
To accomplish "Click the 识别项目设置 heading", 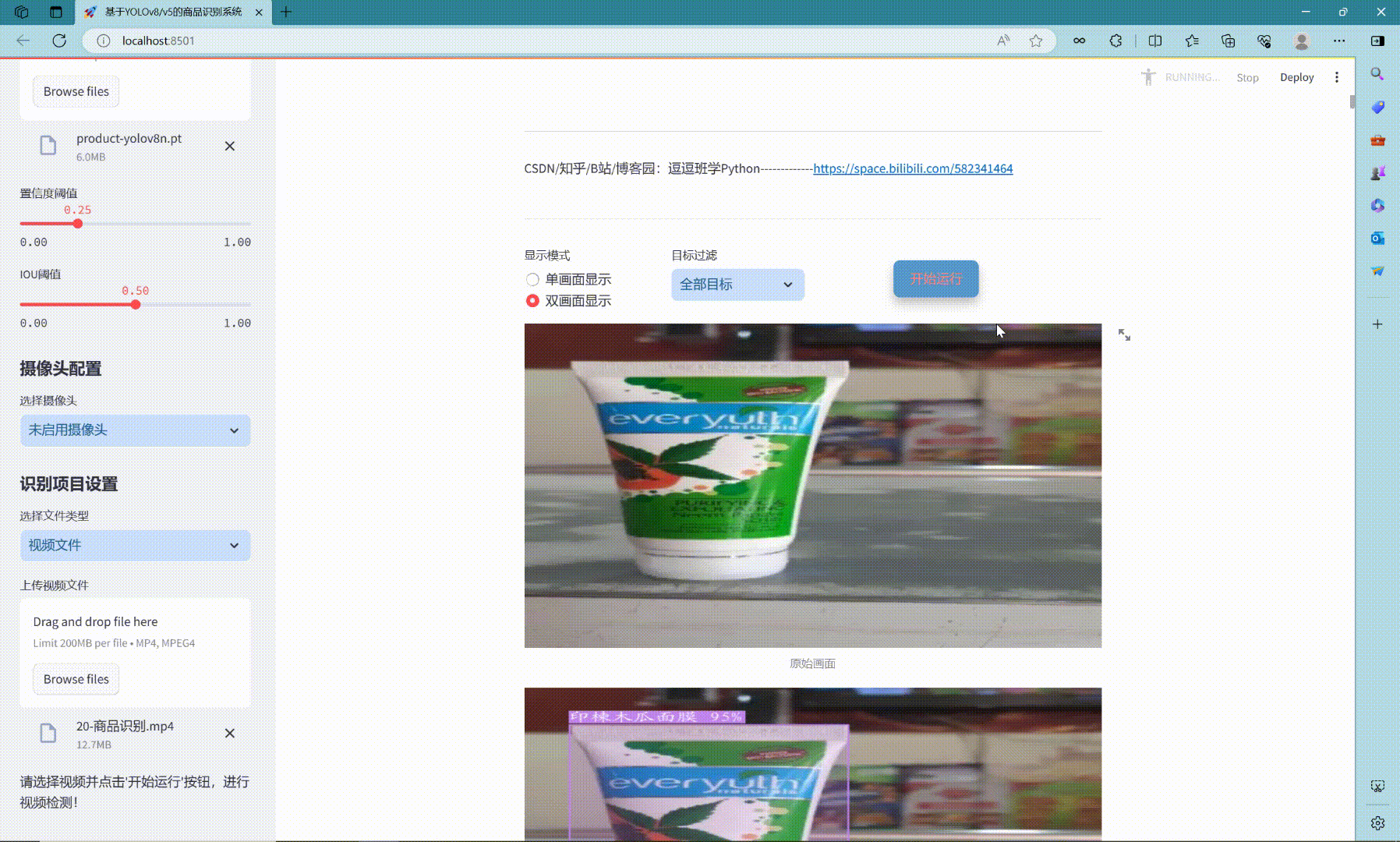I will click(x=69, y=484).
